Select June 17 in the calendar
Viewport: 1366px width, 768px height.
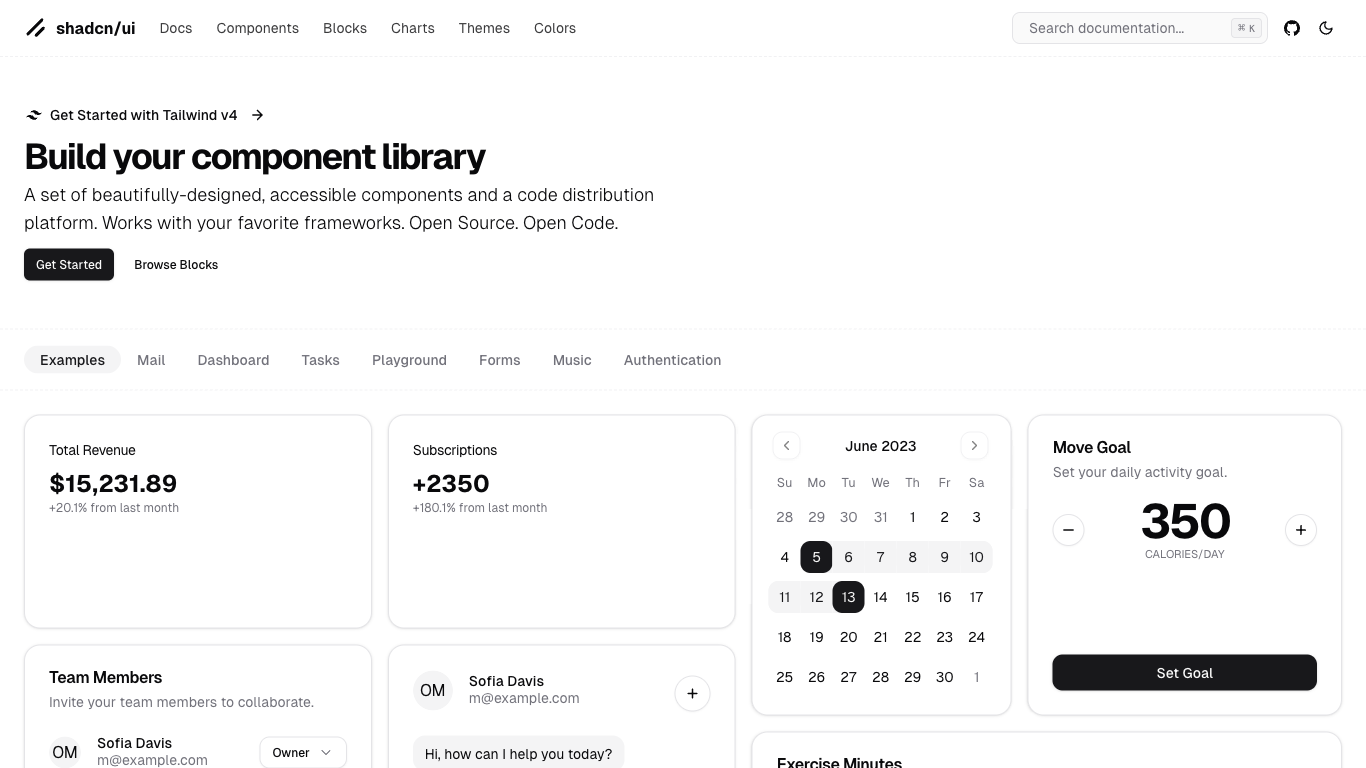pos(976,597)
